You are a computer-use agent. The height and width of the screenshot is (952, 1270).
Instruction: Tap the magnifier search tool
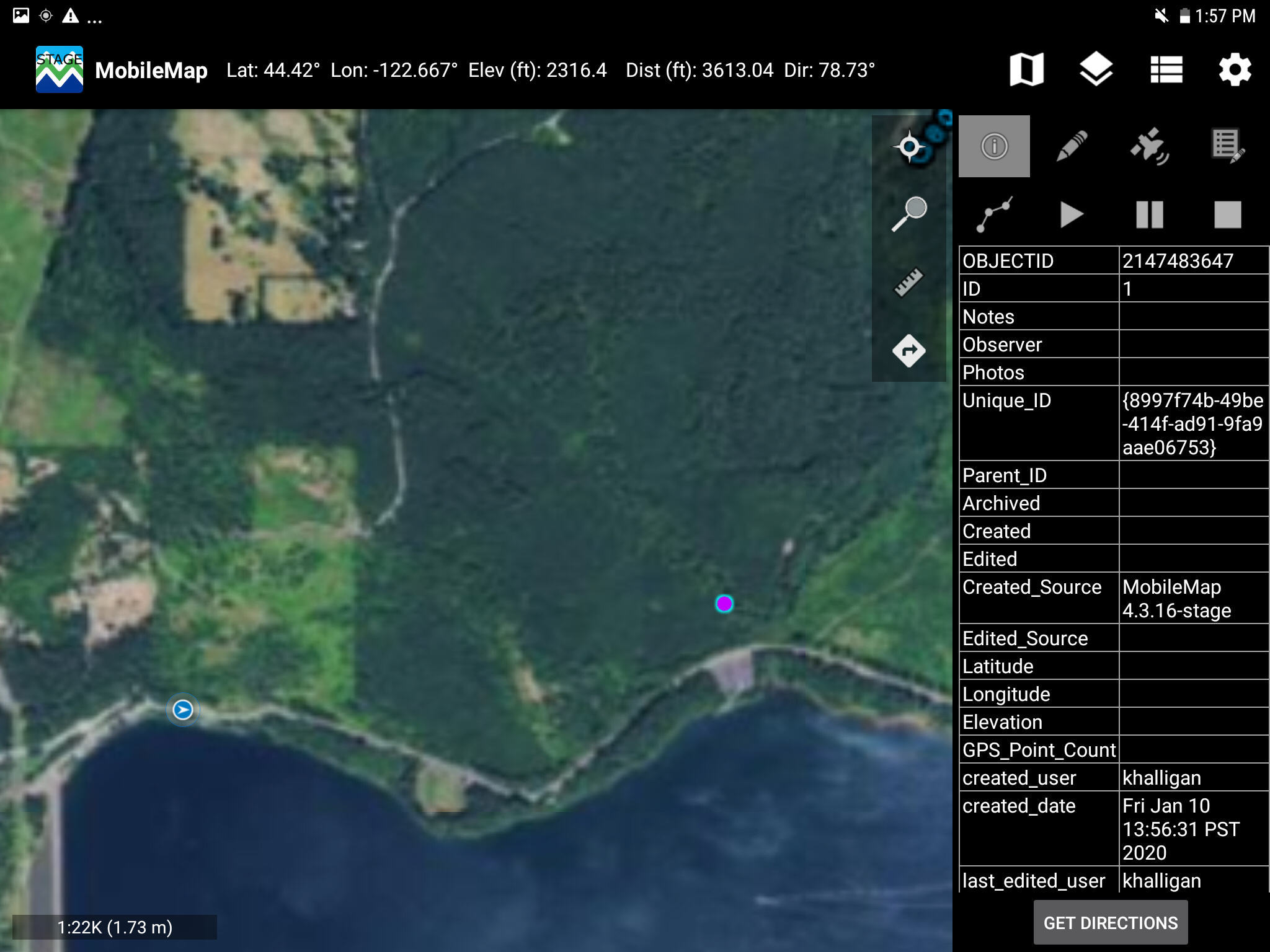(909, 214)
